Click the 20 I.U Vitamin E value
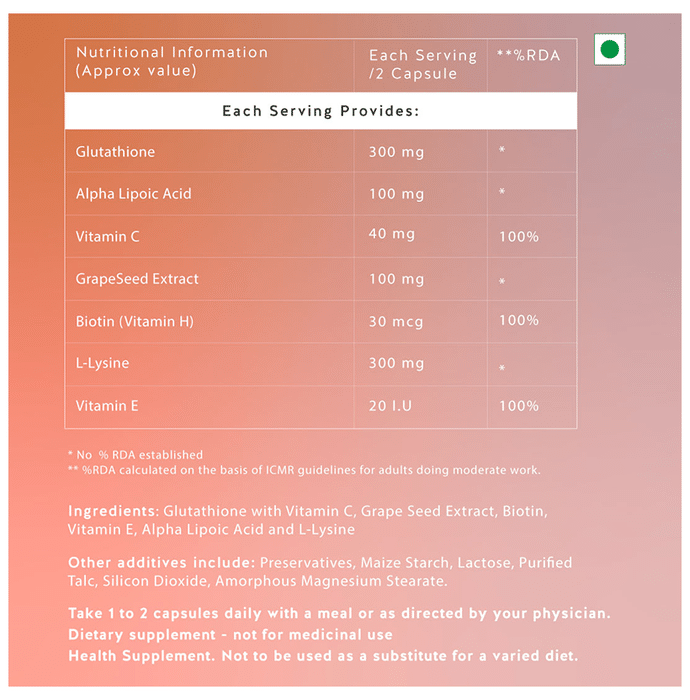The image size is (690, 700). pos(391,406)
